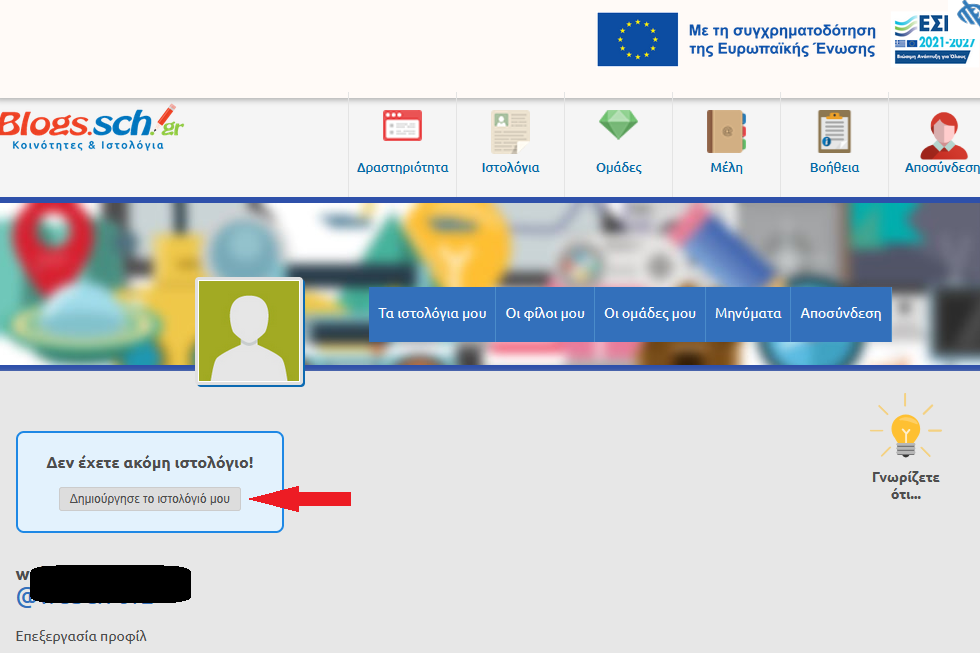Screen dimensions: 980x653
Task: Click the redacted username handle
Action: click(x=103, y=597)
